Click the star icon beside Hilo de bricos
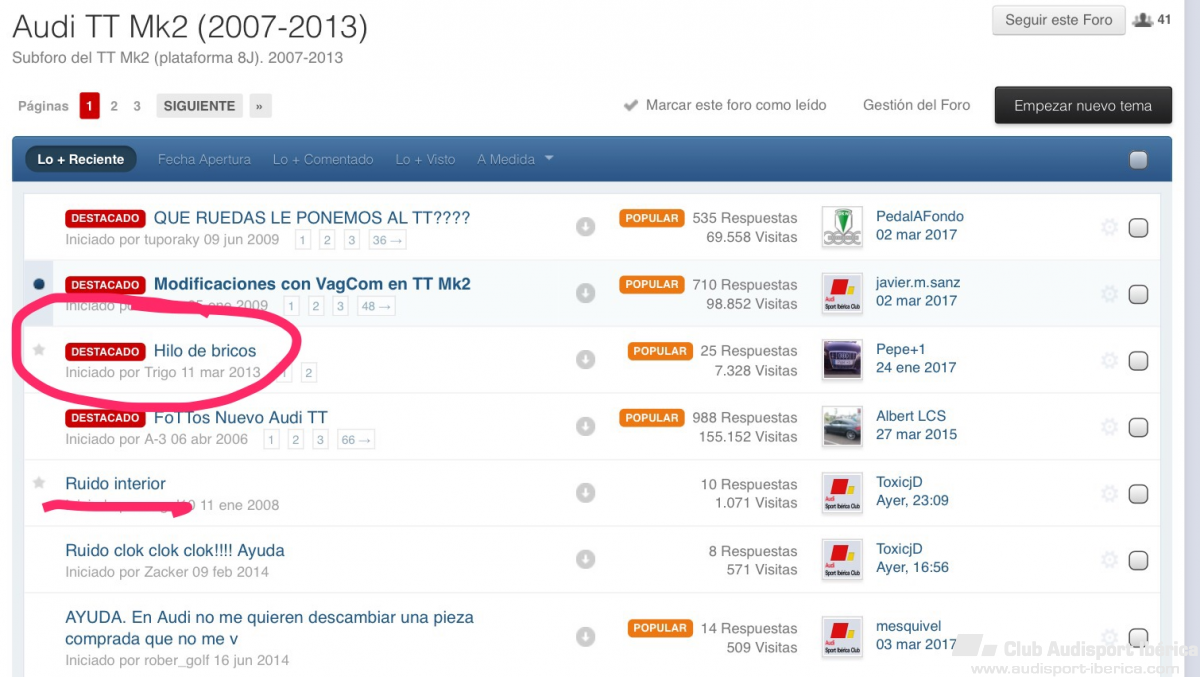Image resolution: width=1200 pixels, height=677 pixels. (39, 350)
